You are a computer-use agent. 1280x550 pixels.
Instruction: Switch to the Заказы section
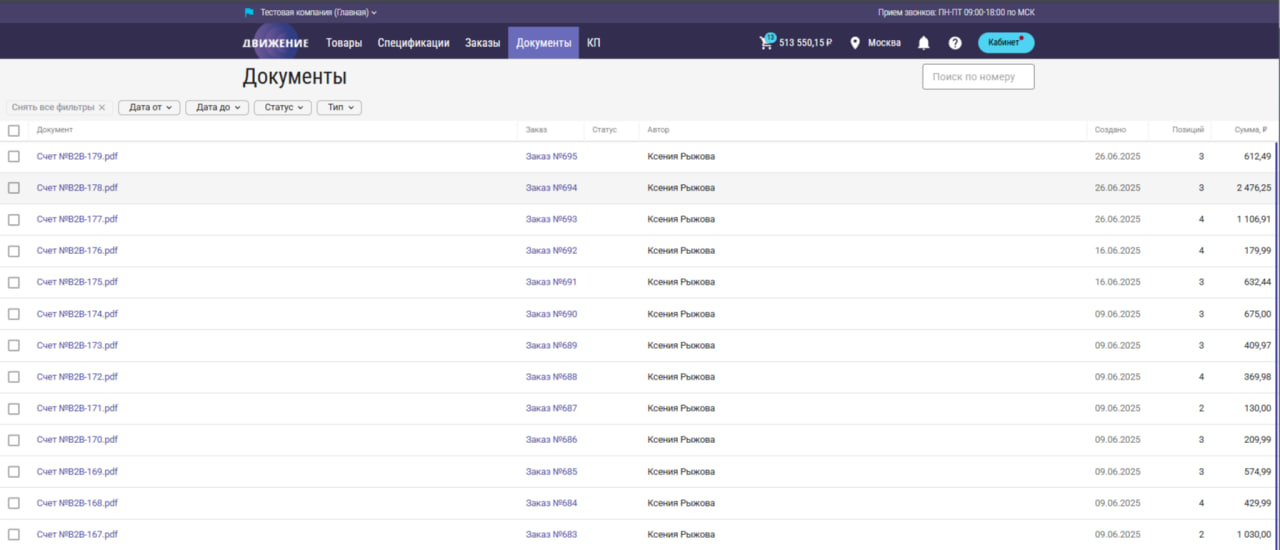coord(482,43)
